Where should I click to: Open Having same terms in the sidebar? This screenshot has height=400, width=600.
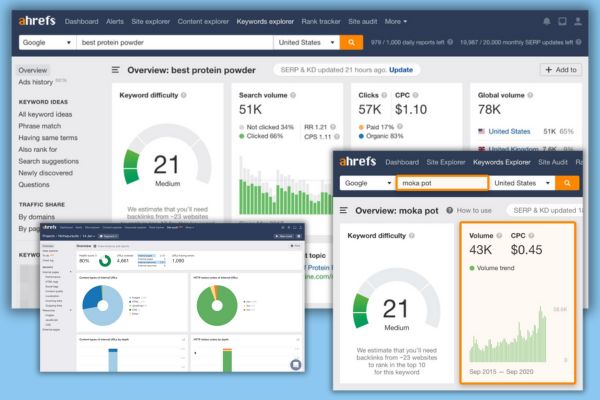pyautogui.click(x=48, y=137)
